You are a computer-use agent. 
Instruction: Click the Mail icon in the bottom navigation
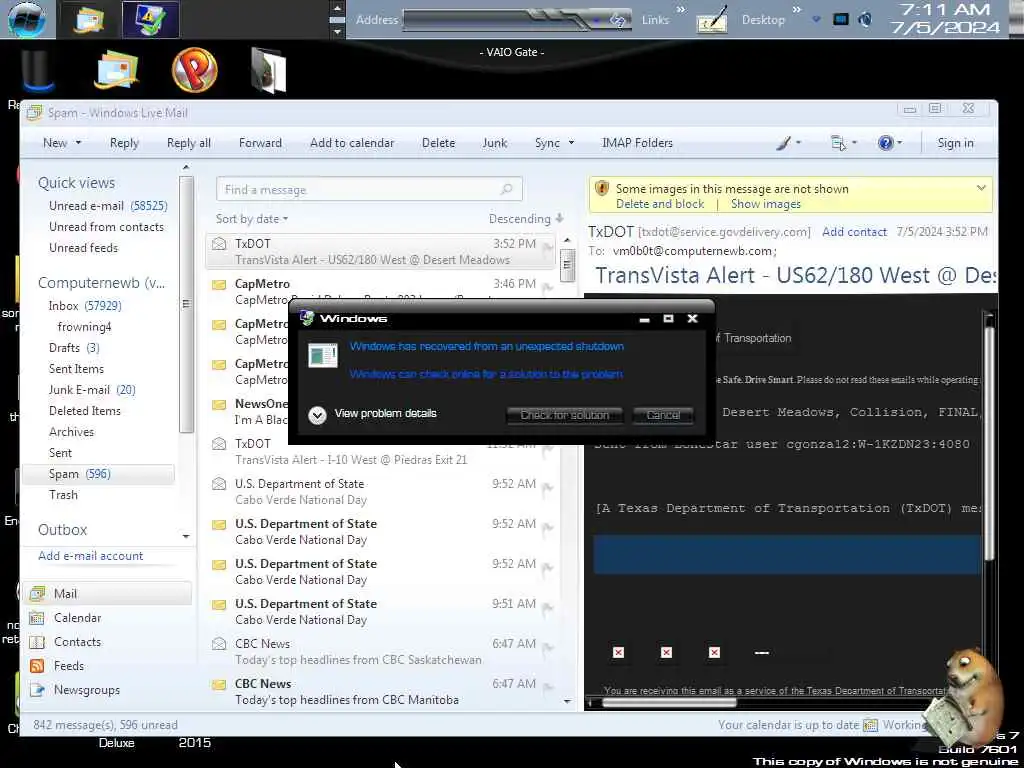tap(37, 594)
